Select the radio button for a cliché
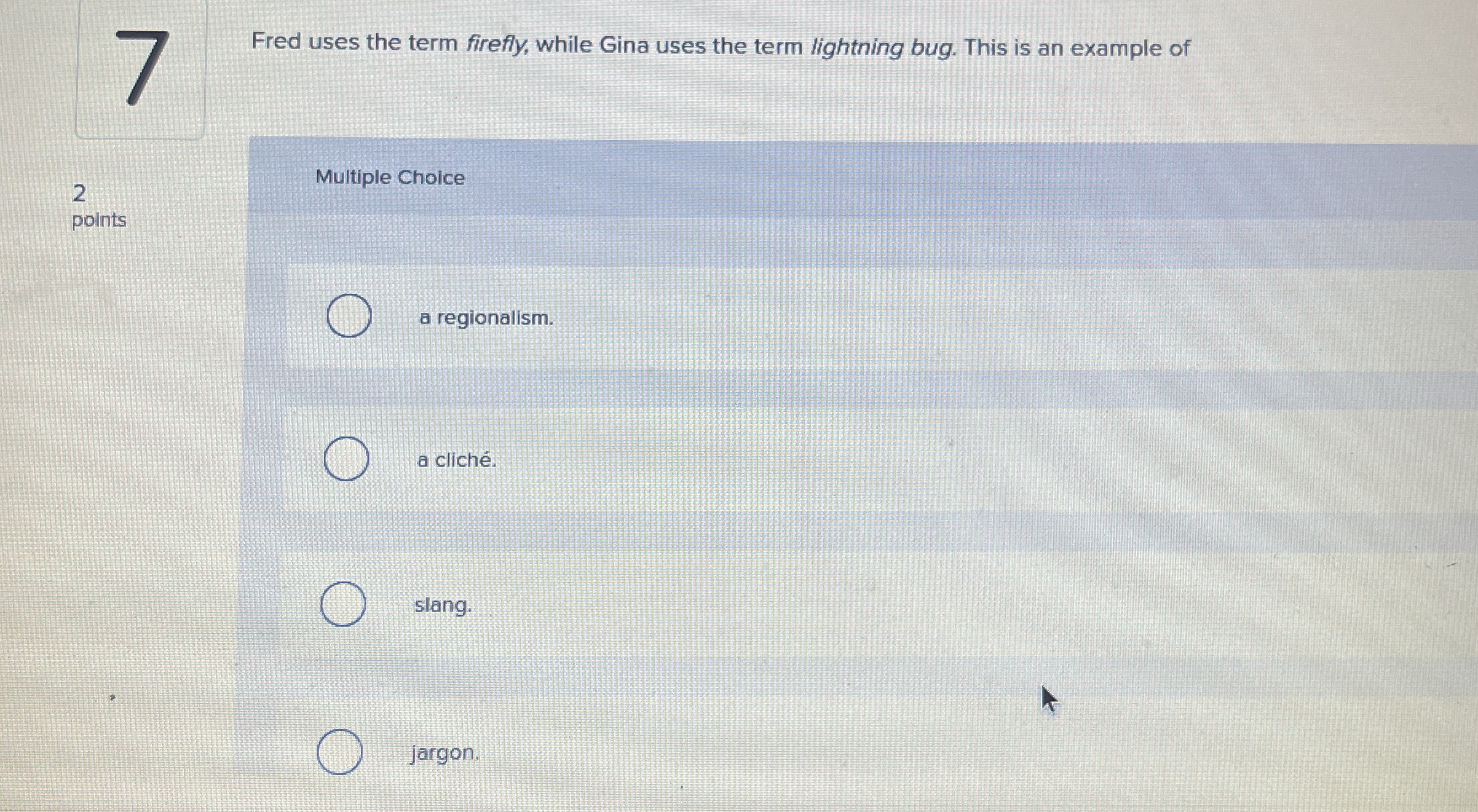Screen dimensions: 1478x812 pos(346,458)
